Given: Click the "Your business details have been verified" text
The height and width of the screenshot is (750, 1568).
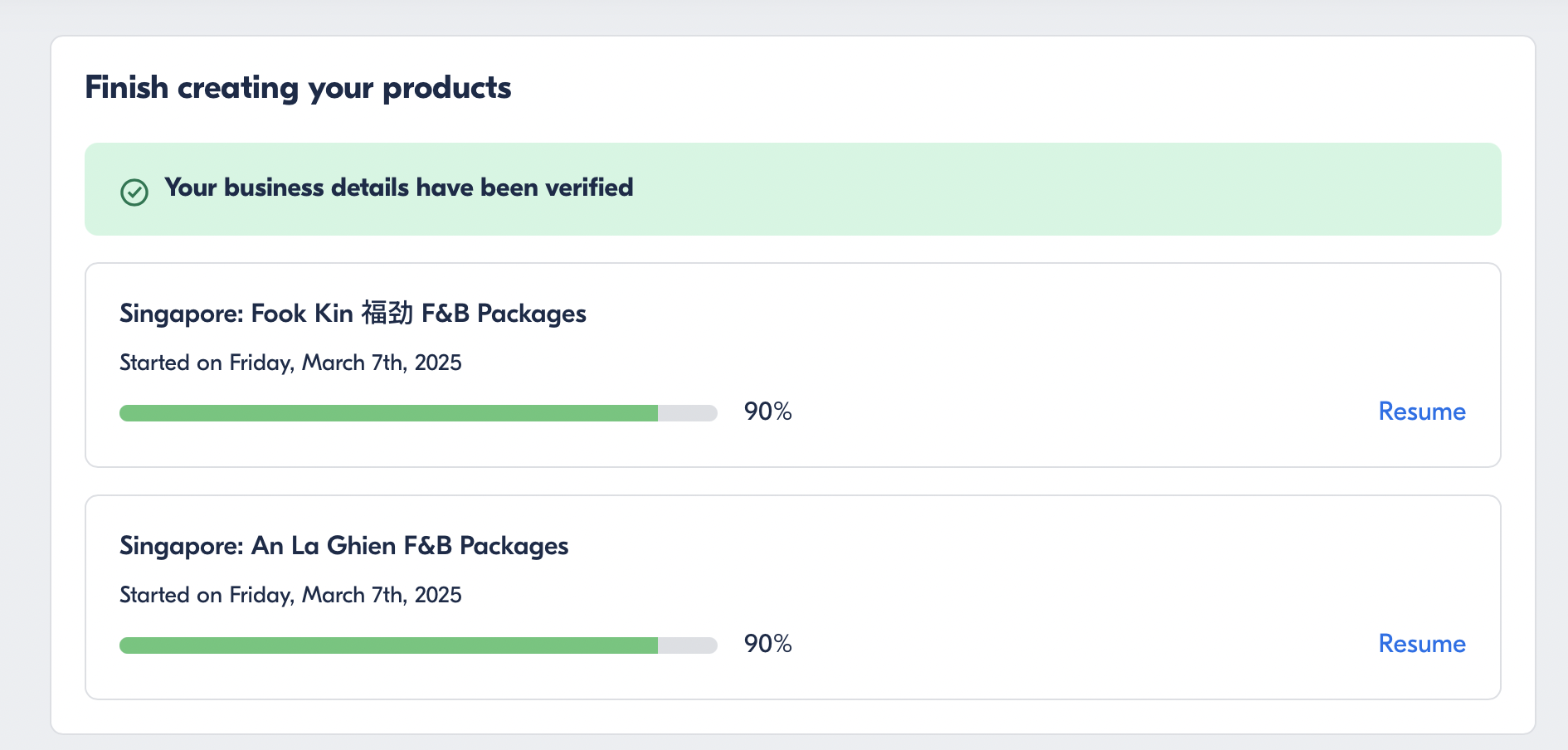Looking at the screenshot, I should 398,187.
